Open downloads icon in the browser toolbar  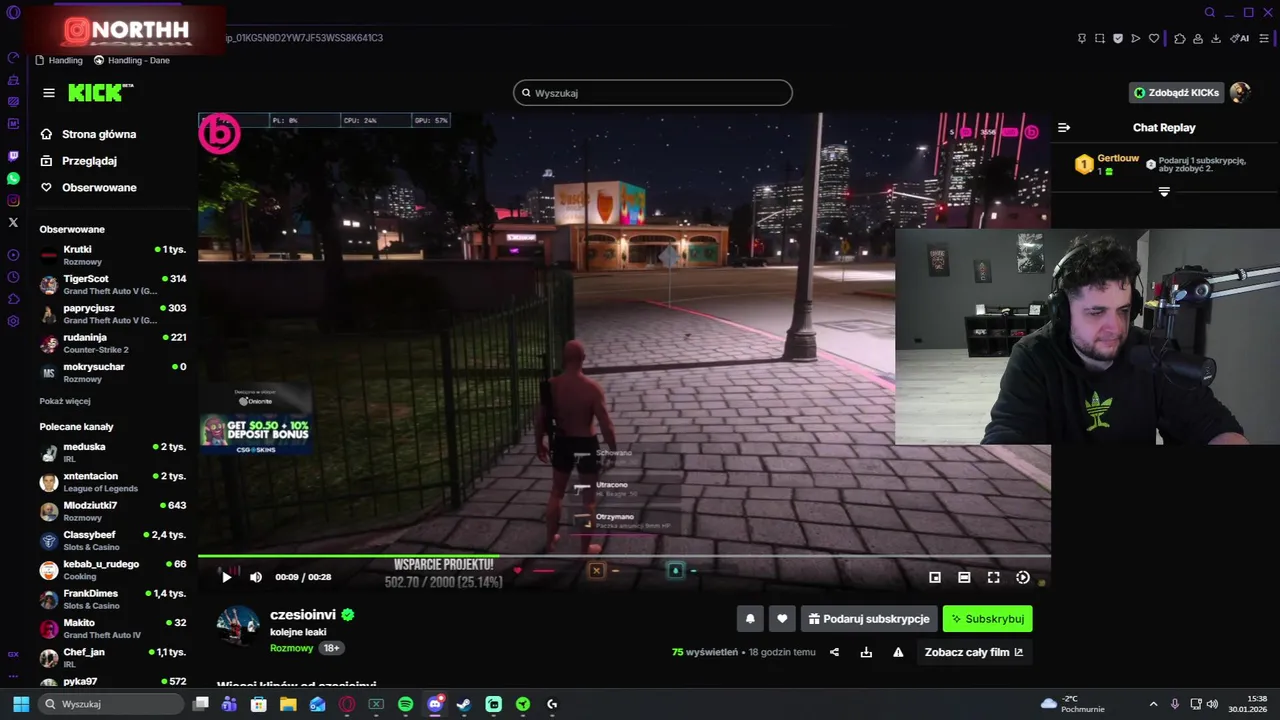click(x=1216, y=38)
